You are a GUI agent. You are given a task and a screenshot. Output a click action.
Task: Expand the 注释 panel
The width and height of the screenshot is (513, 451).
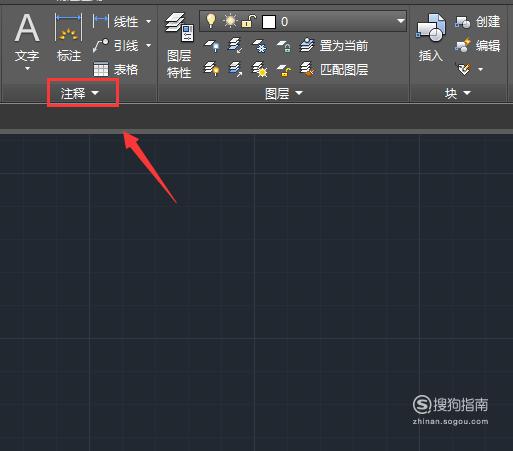click(x=80, y=93)
